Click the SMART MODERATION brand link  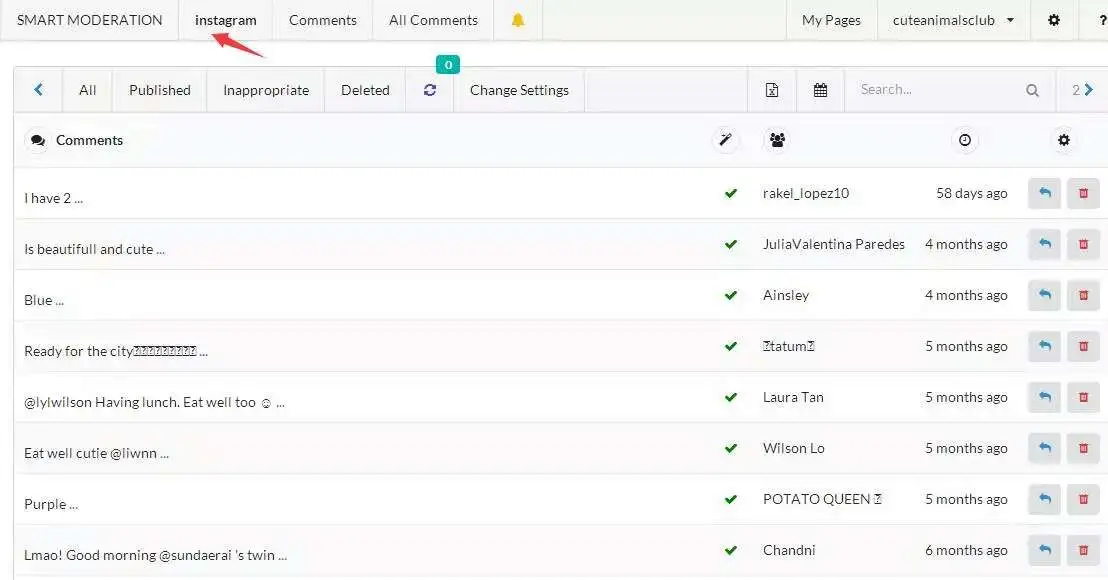(90, 20)
